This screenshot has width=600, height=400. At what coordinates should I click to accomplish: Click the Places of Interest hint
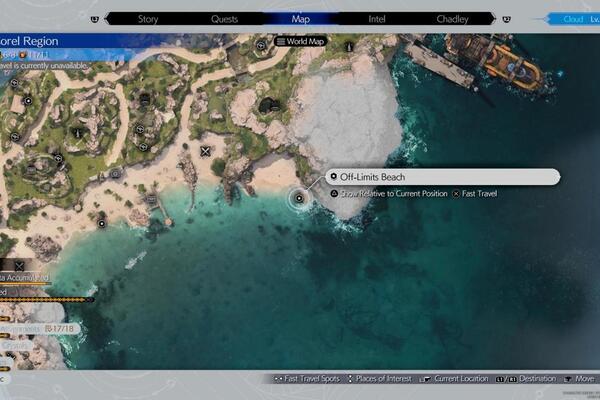(x=379, y=379)
